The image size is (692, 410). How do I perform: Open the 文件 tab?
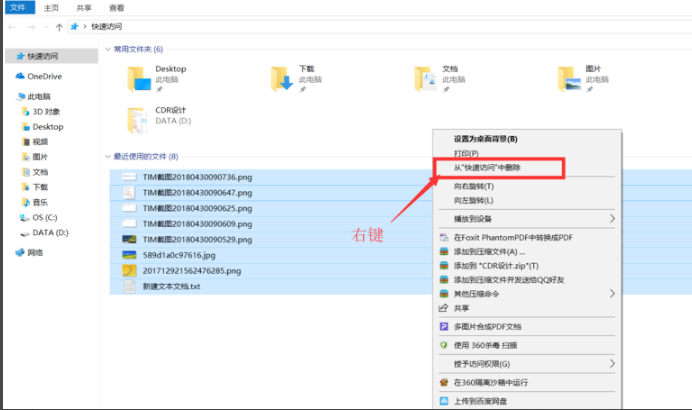(17, 7)
